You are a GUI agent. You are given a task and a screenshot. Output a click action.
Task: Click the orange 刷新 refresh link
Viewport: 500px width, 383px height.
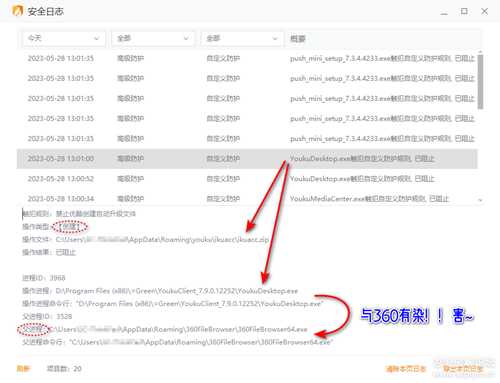coord(23,369)
